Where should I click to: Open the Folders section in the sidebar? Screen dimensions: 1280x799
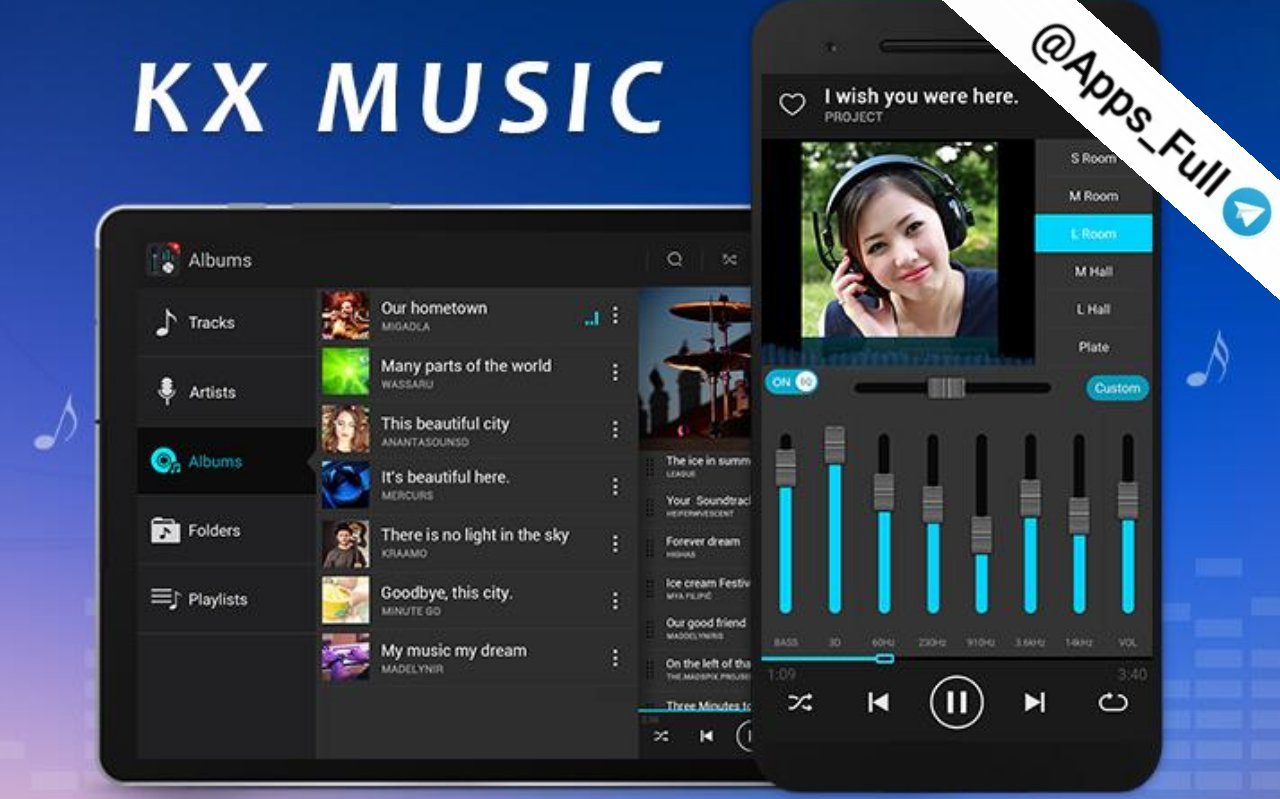point(226,530)
